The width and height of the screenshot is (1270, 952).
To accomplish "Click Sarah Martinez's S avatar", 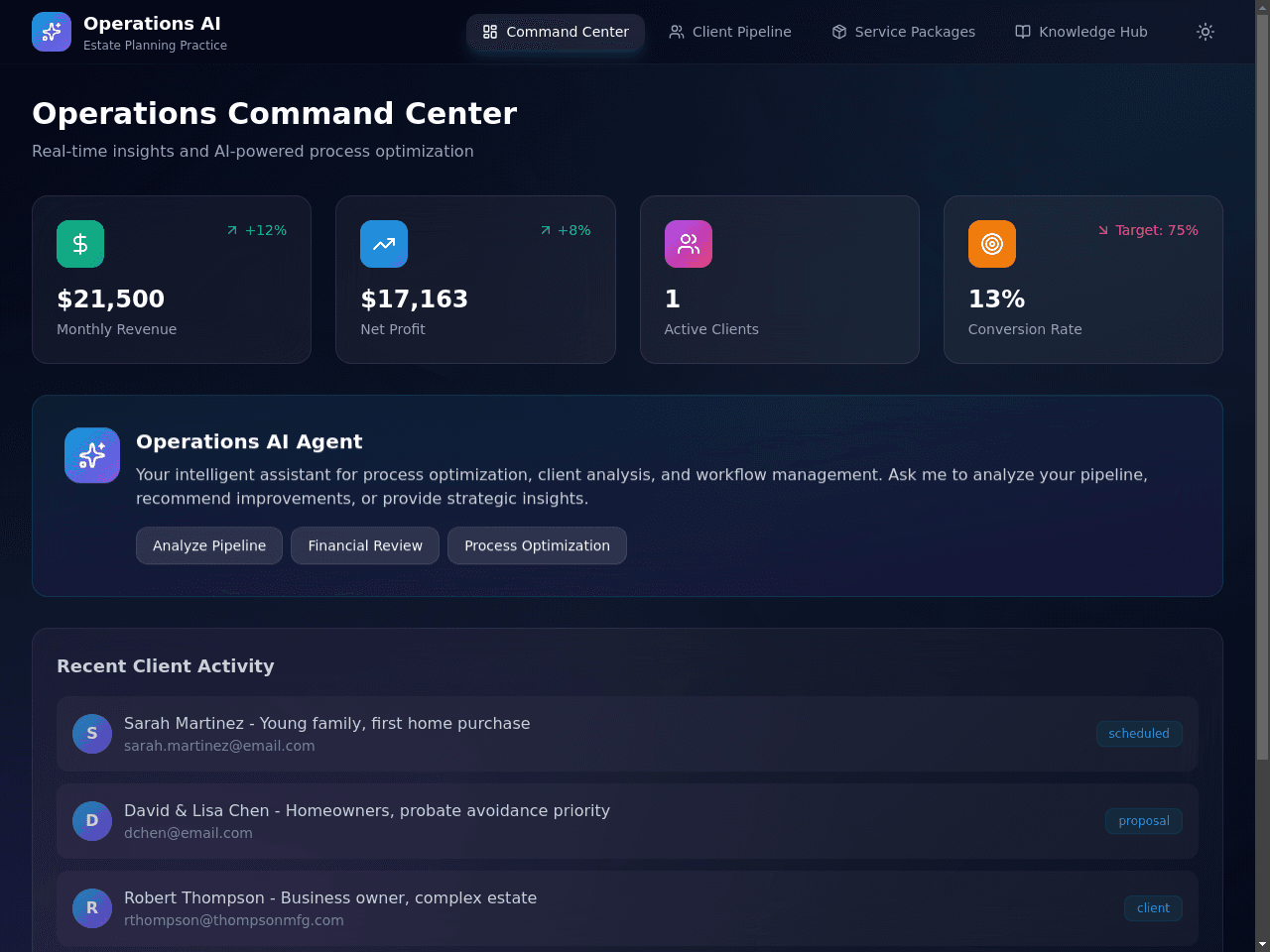I will point(92,734).
